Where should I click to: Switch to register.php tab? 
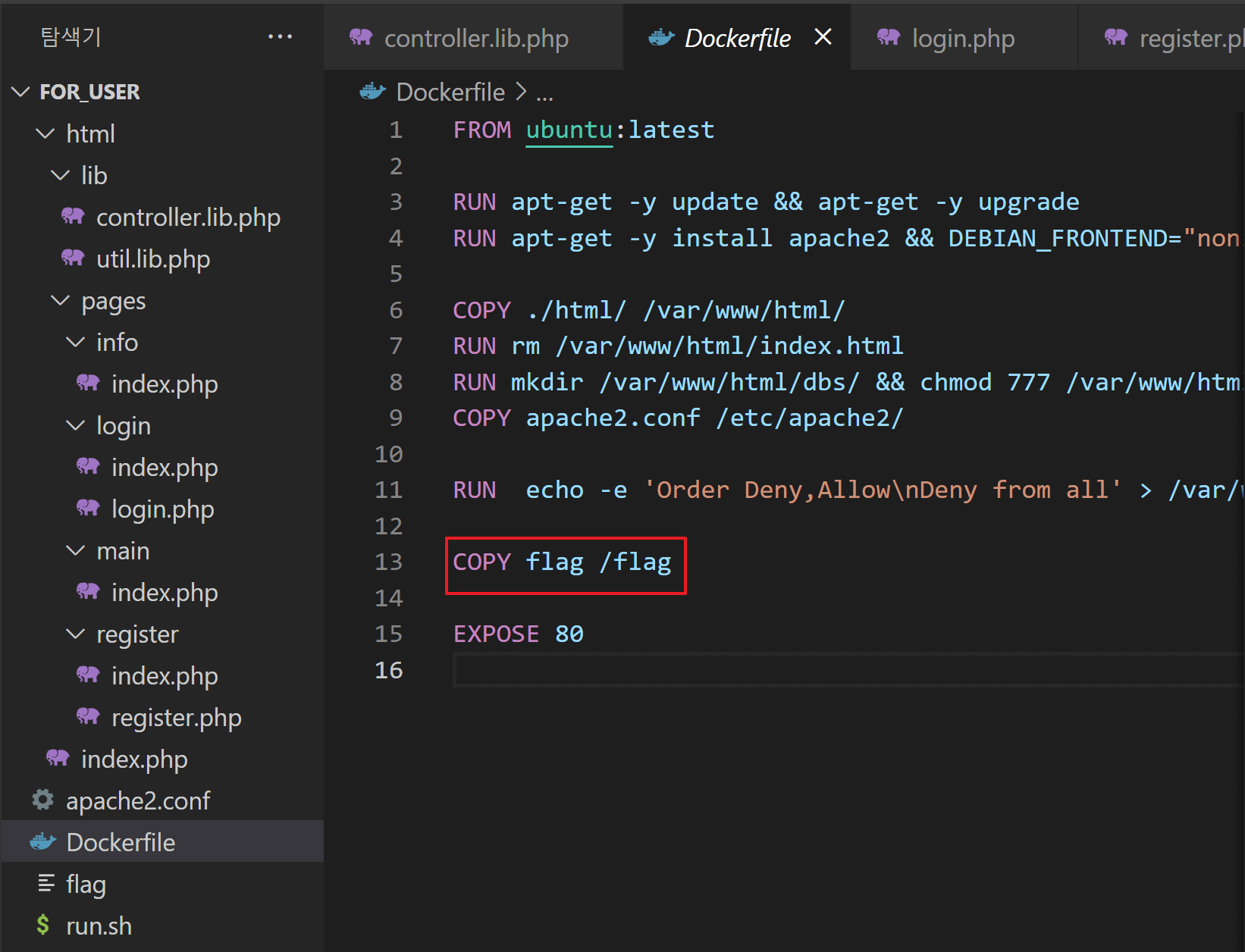tap(1162, 38)
